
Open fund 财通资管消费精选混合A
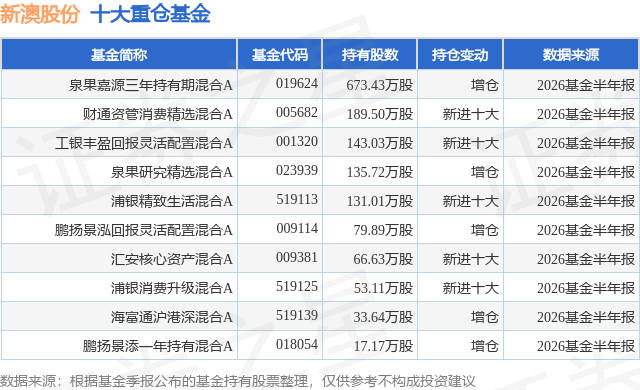point(158,114)
